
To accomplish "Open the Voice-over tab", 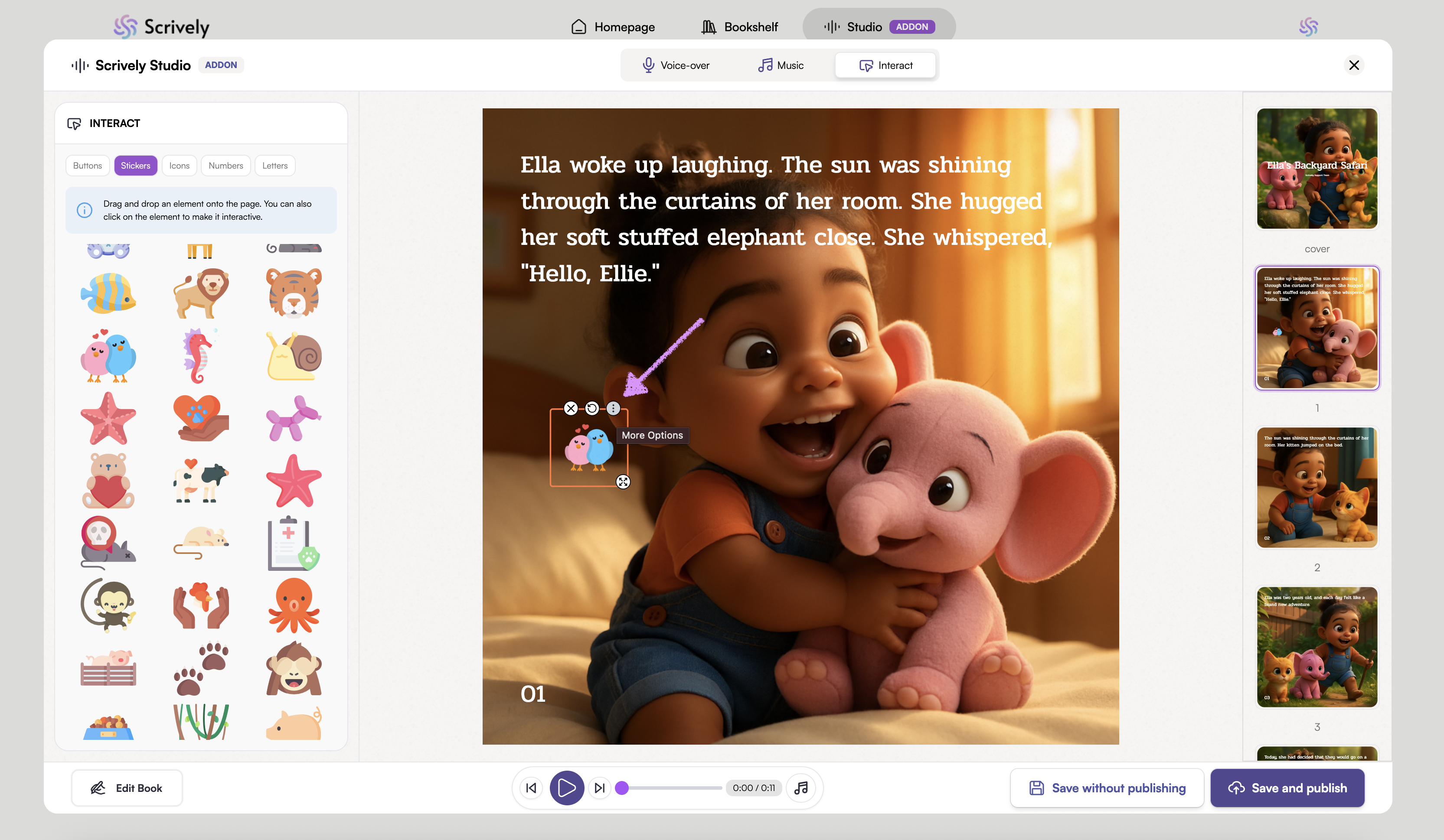I will coord(676,65).
